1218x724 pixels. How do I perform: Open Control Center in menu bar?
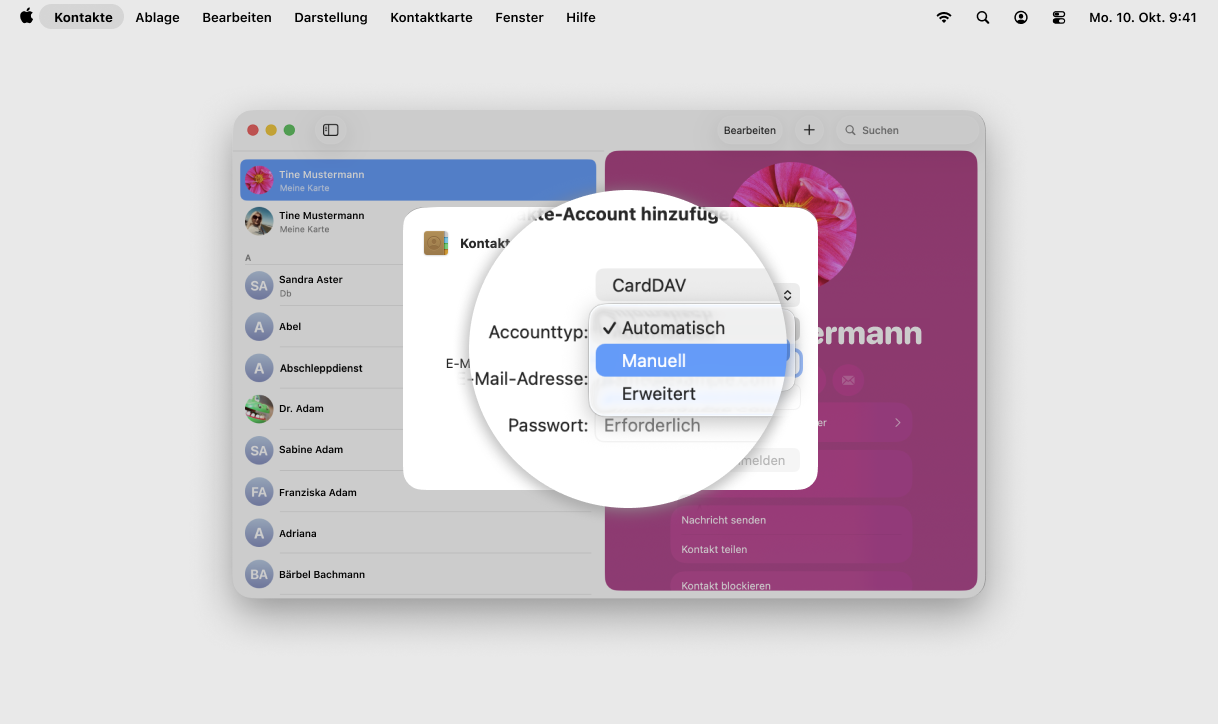click(x=1059, y=17)
